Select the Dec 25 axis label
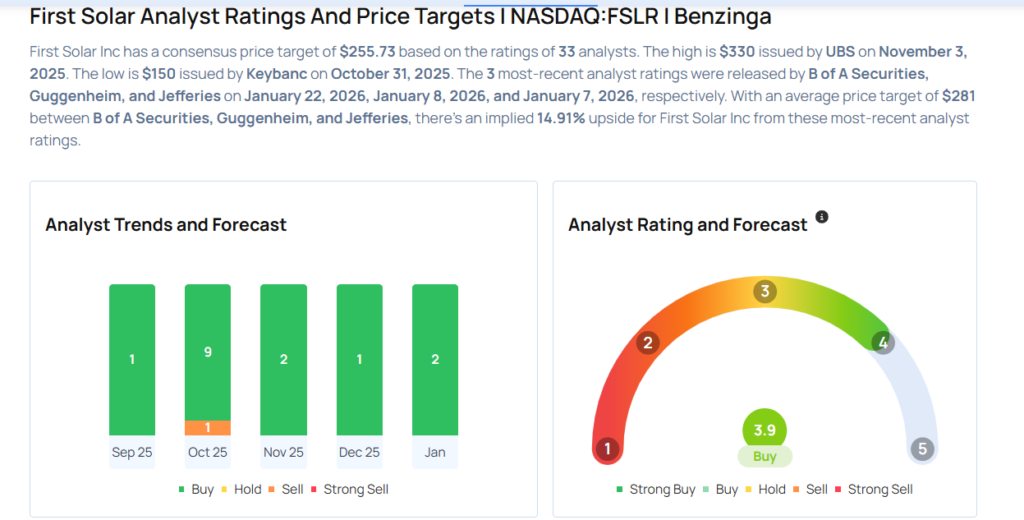 [x=359, y=452]
